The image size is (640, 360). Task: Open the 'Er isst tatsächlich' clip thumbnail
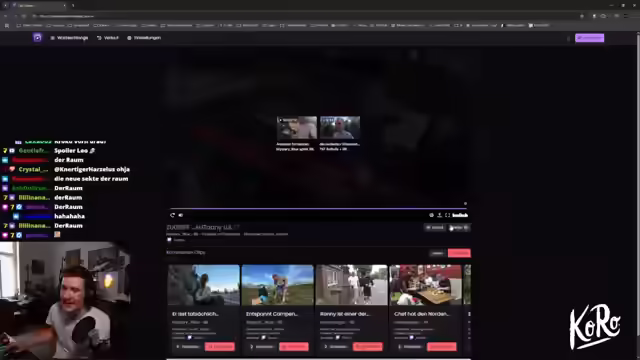click(204, 285)
